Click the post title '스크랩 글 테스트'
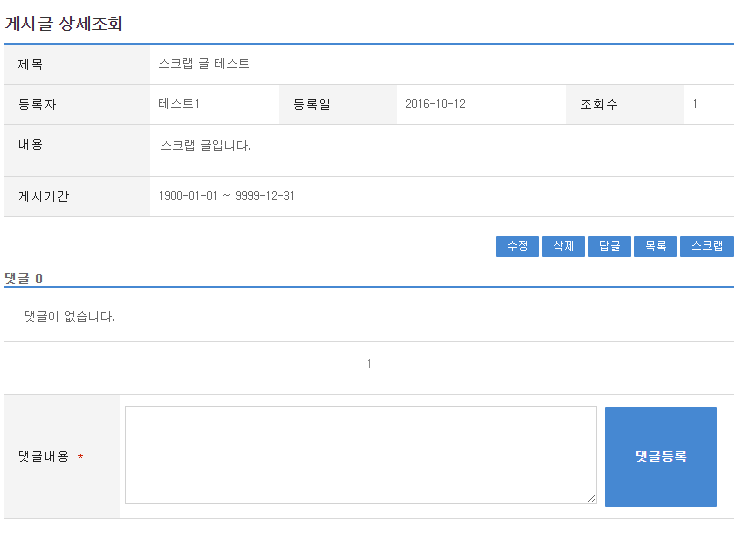 [x=204, y=64]
